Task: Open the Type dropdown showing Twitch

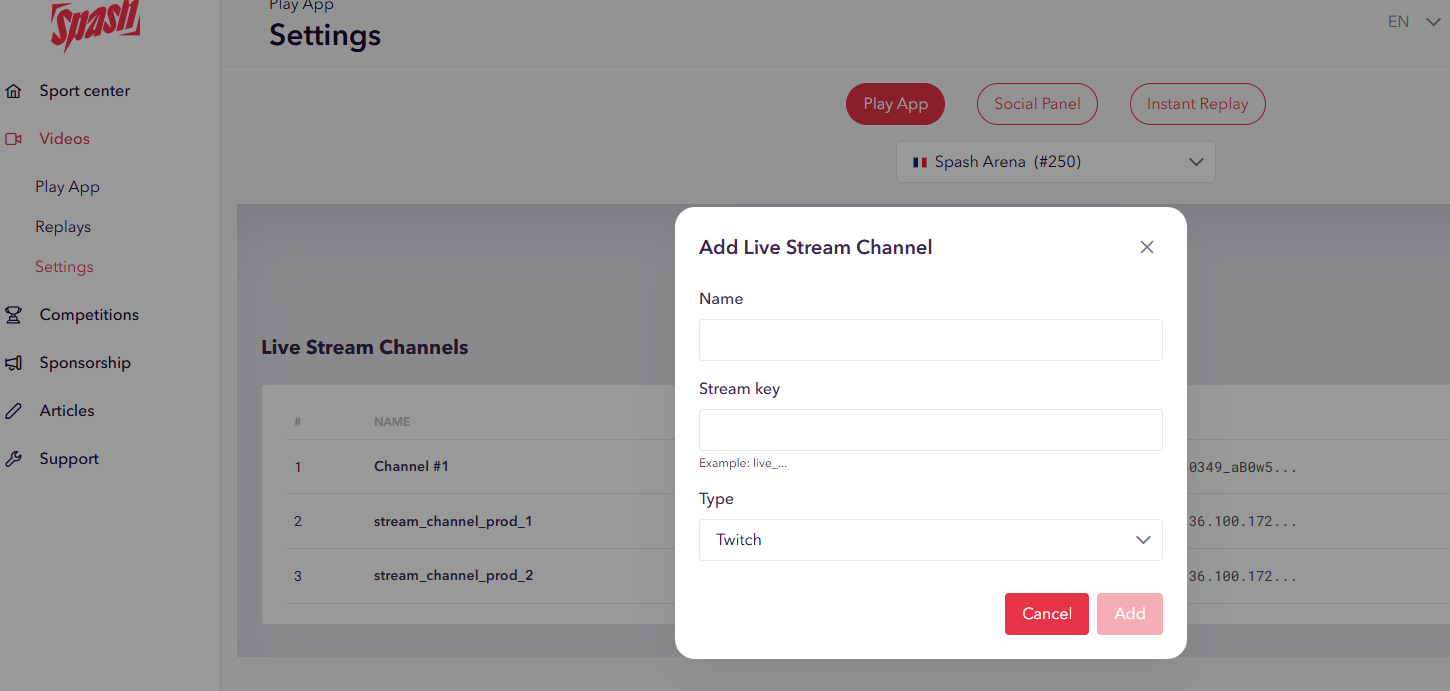Action: tap(930, 540)
